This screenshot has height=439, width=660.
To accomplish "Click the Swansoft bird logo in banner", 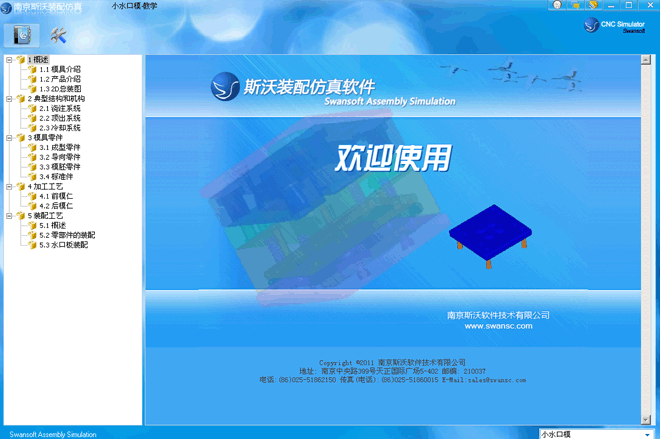I will pyautogui.click(x=225, y=88).
